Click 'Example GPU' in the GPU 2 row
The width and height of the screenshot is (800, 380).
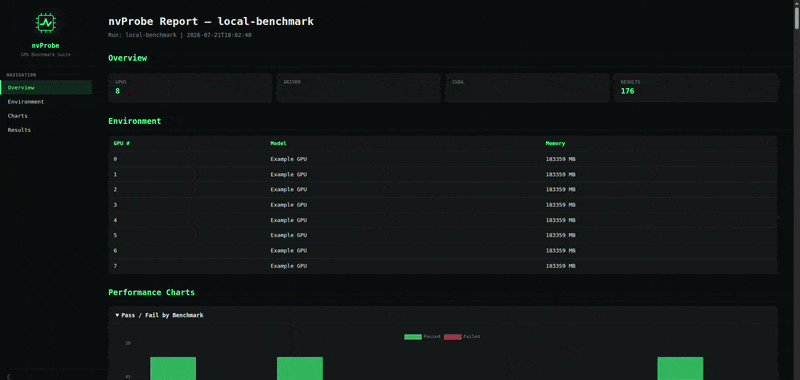pos(289,190)
